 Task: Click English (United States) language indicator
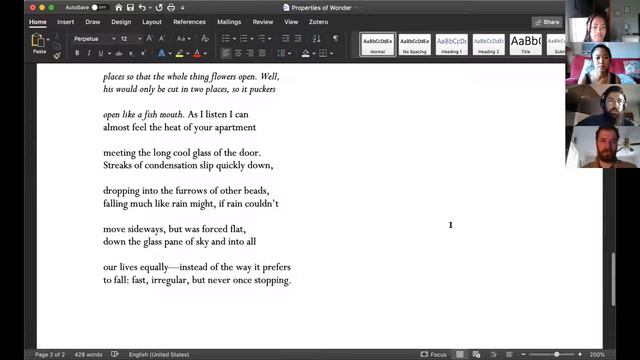(x=159, y=354)
